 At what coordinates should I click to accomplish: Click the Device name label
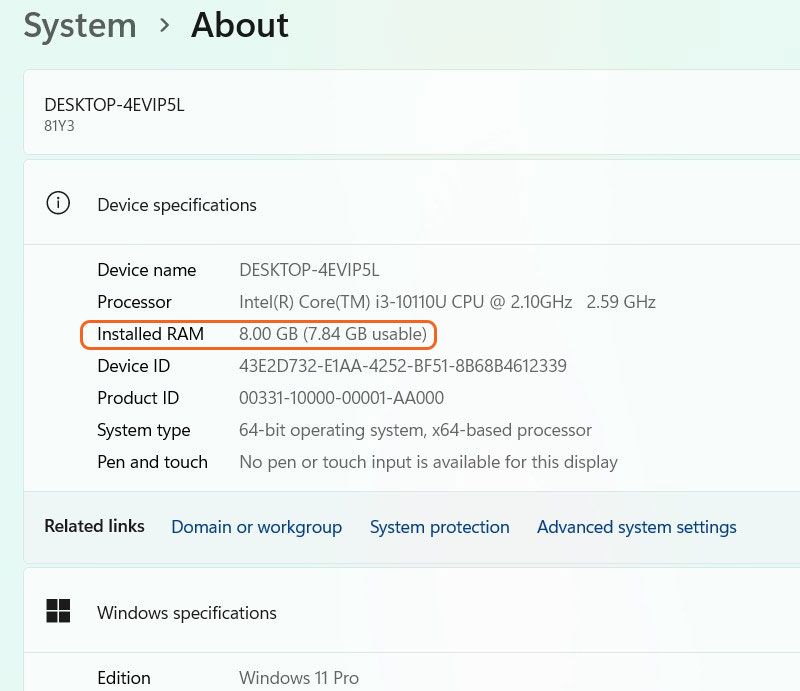pyautogui.click(x=146, y=270)
